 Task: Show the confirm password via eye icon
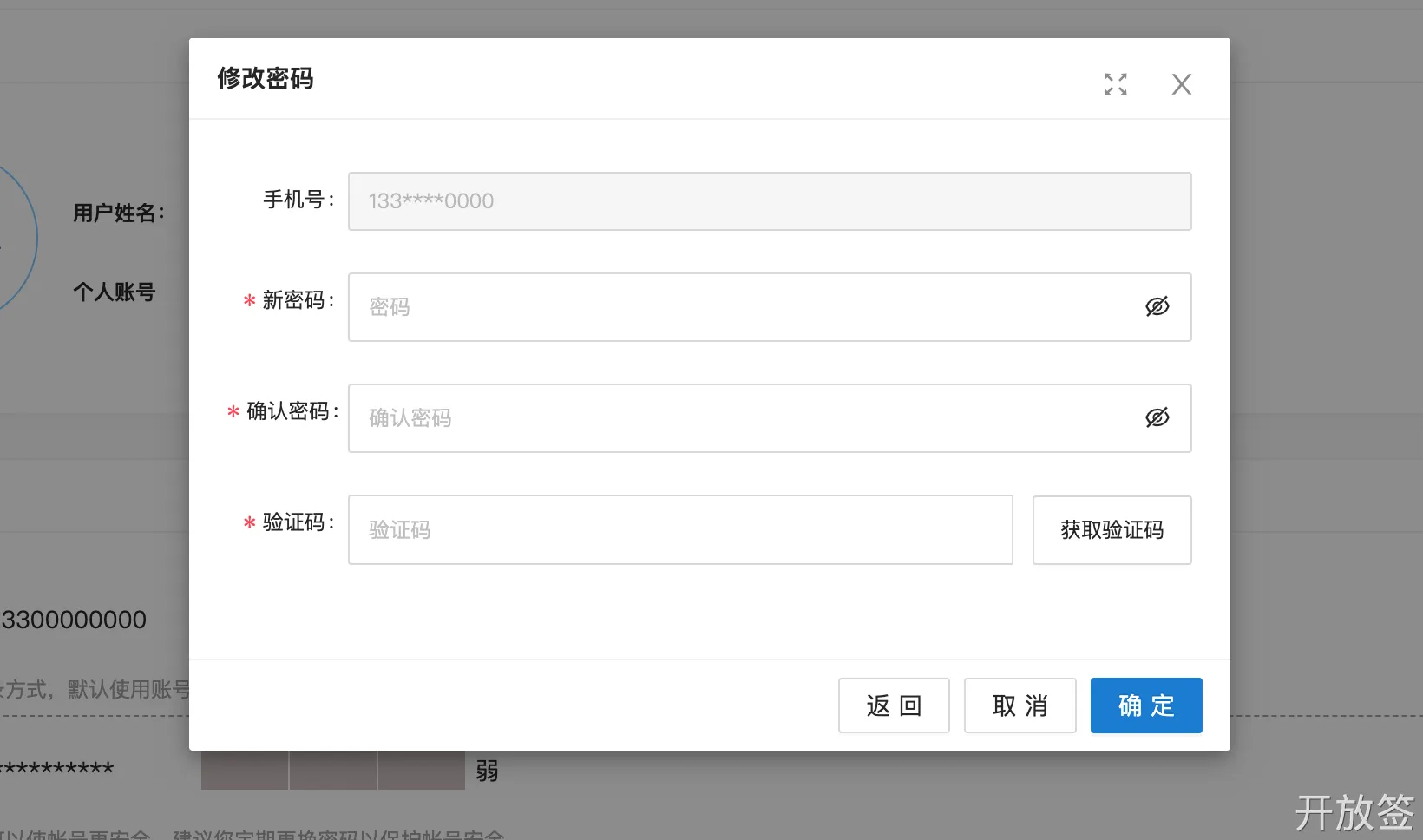1157,417
